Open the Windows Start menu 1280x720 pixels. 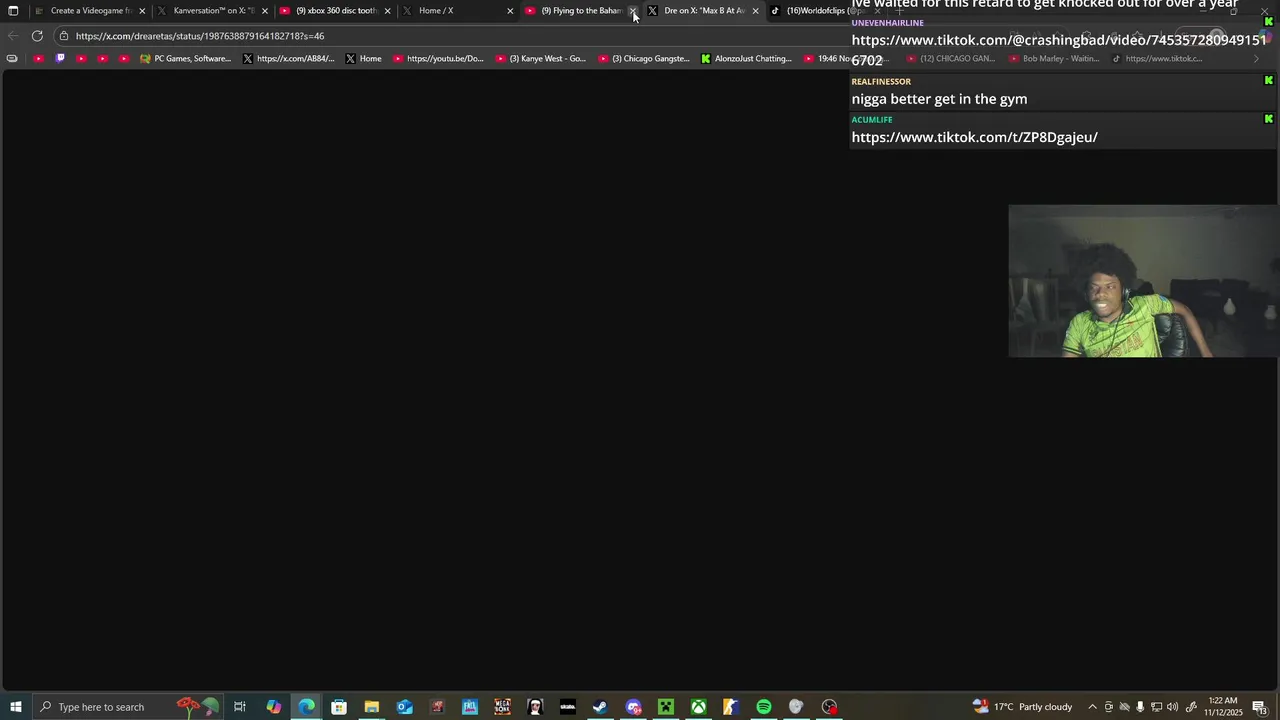15,707
